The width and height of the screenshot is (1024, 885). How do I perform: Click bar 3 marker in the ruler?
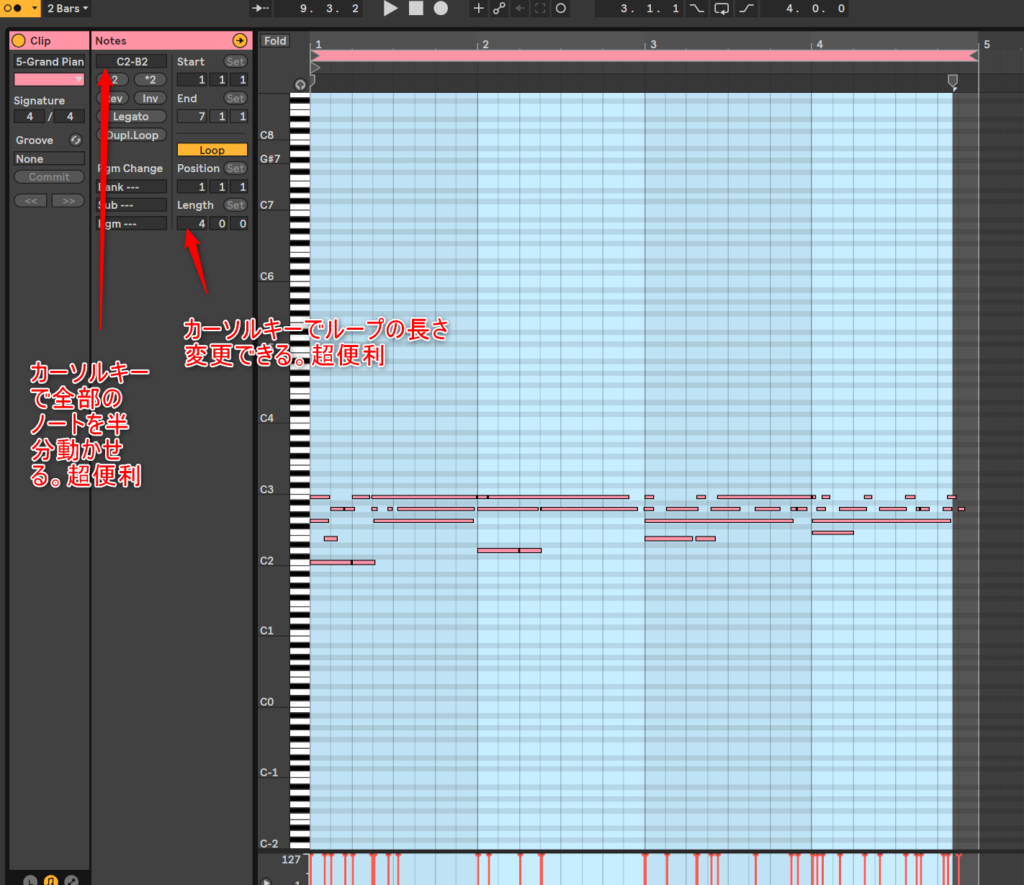[x=650, y=44]
